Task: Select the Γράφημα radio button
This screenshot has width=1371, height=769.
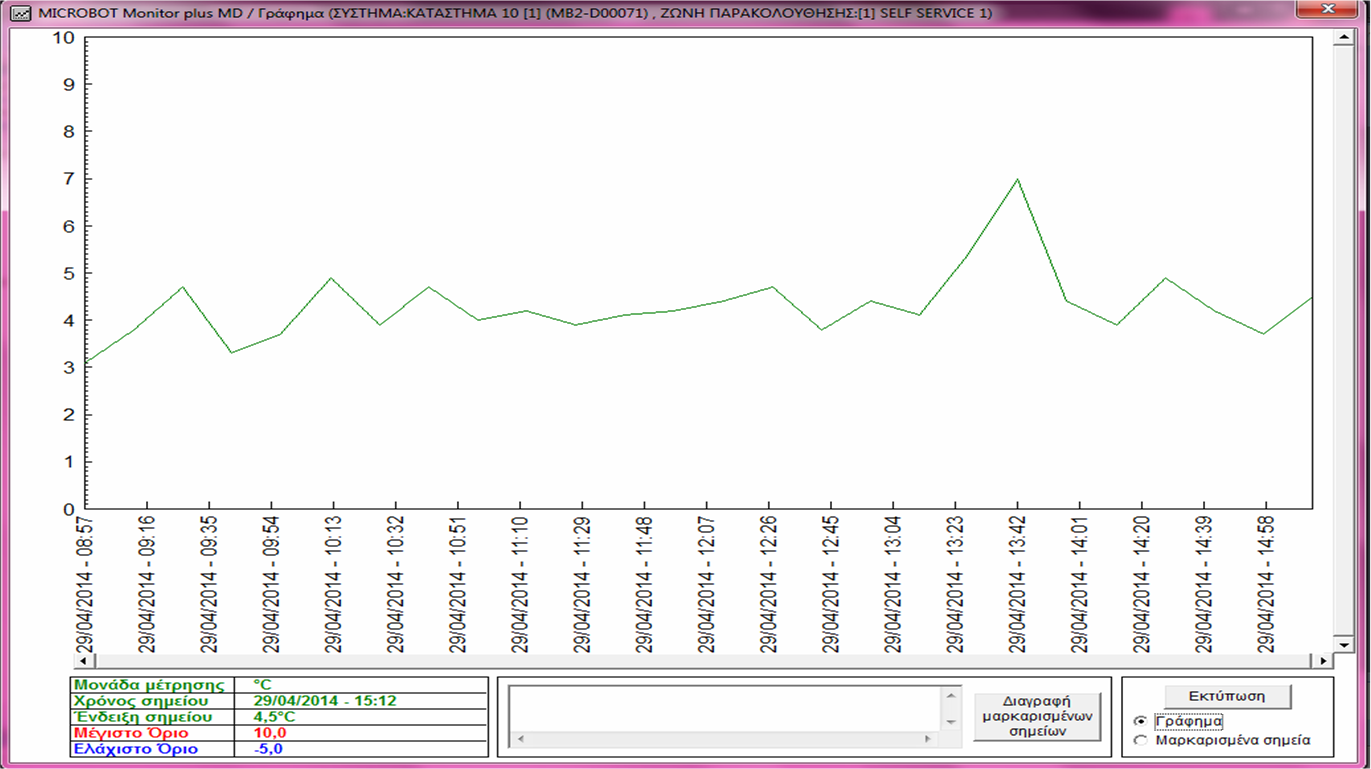Action: [1141, 721]
